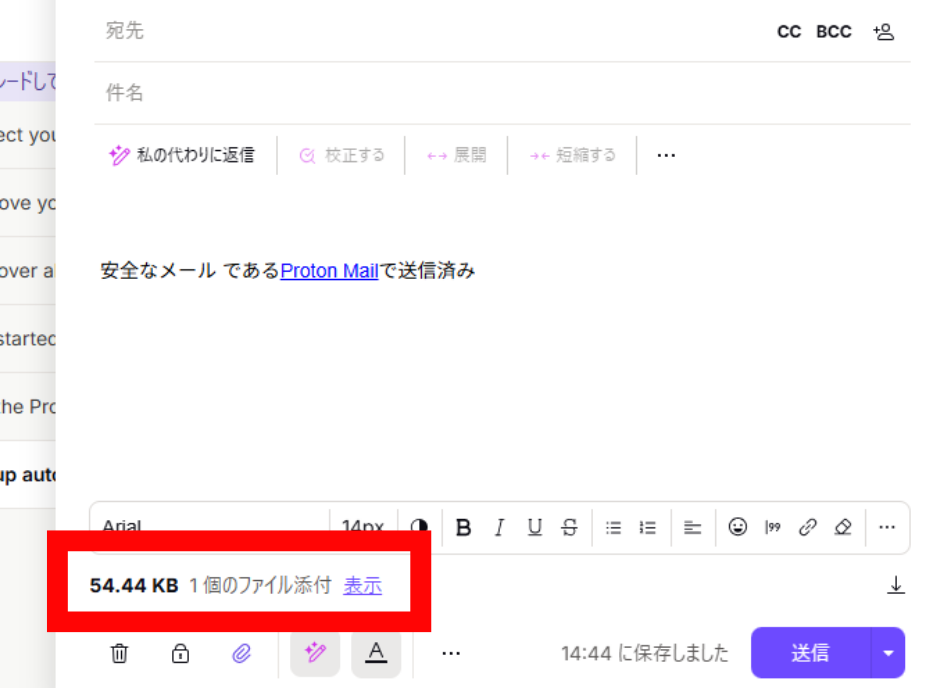
Task: Insert a link using the chain icon
Action: pos(807,528)
